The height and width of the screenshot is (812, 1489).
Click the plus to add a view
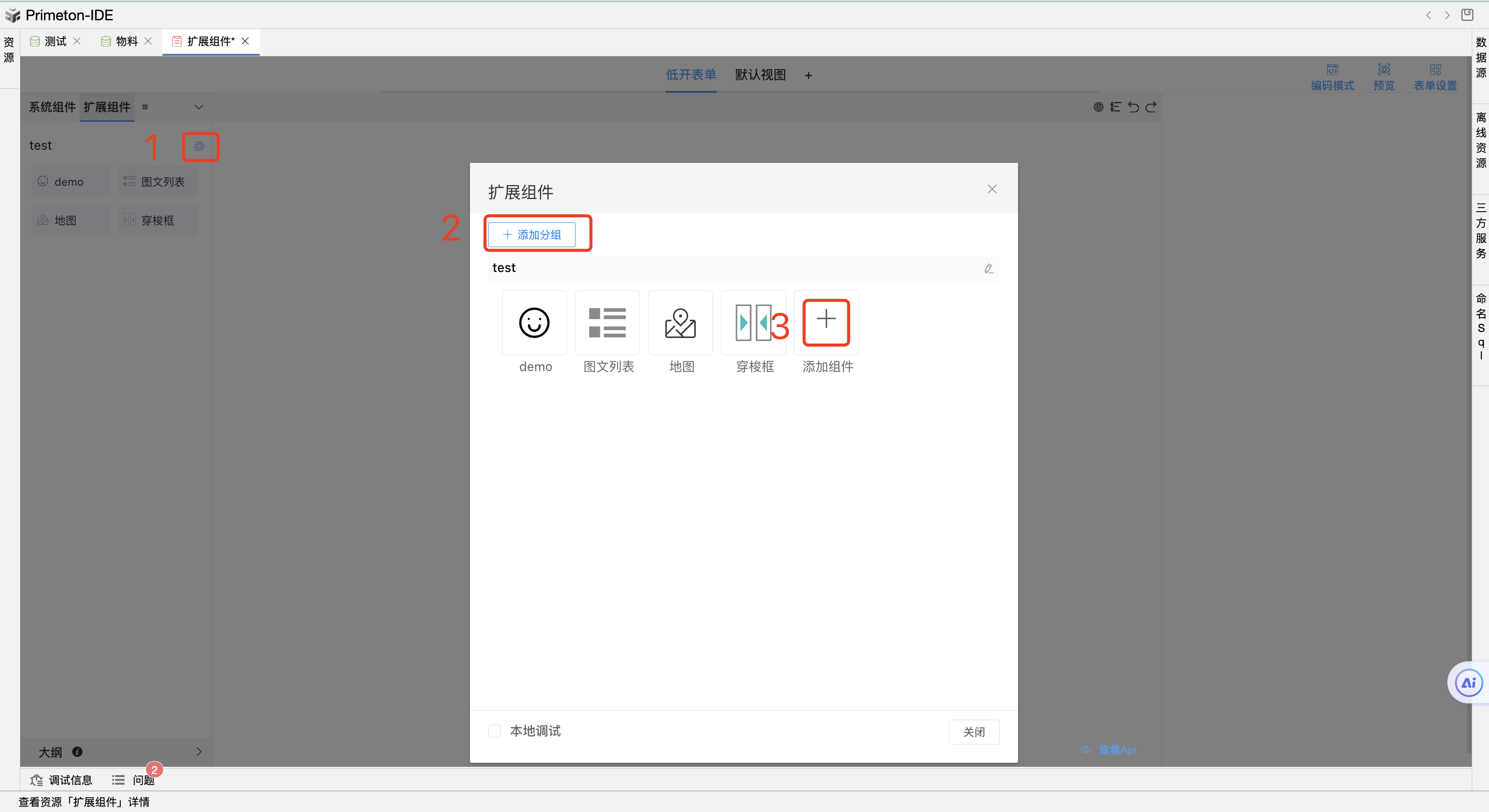pos(808,75)
